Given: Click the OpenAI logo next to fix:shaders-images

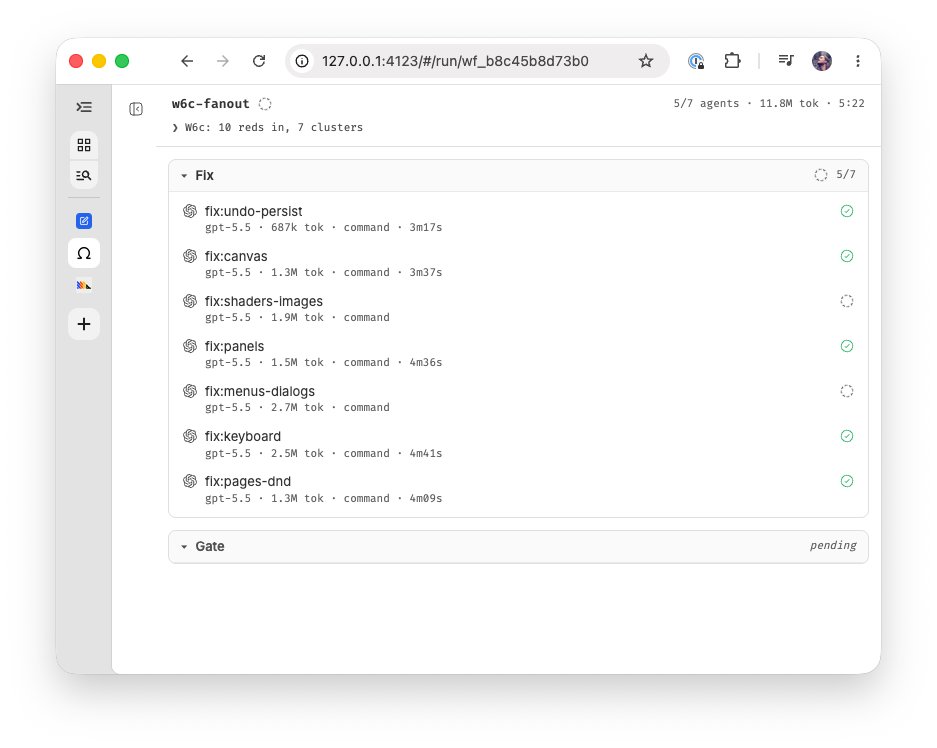Looking at the screenshot, I should pos(190,301).
